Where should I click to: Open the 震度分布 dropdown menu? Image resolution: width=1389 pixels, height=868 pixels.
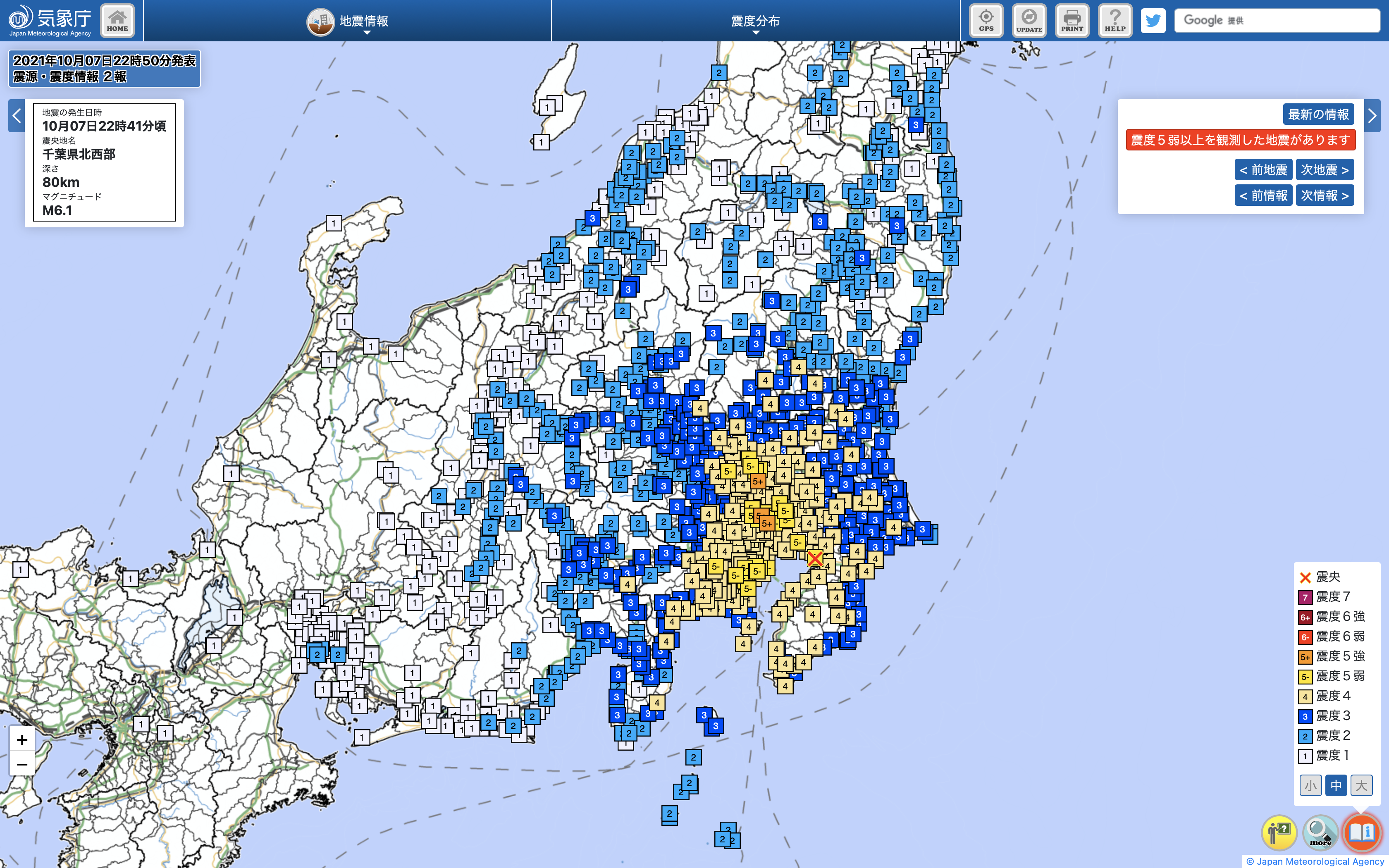pos(755,22)
